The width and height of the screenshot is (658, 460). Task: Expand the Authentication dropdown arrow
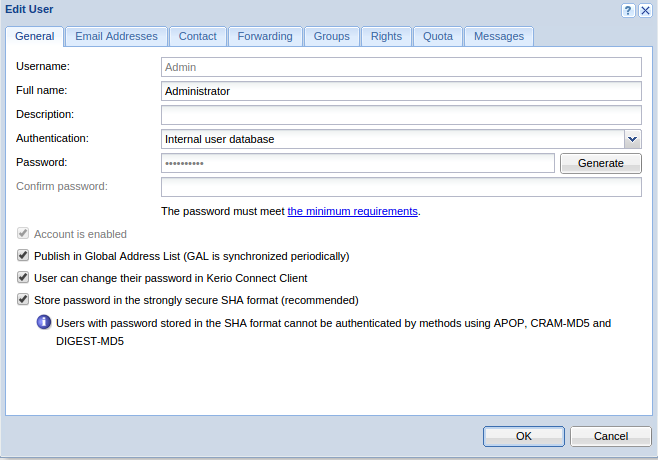[x=632, y=139]
